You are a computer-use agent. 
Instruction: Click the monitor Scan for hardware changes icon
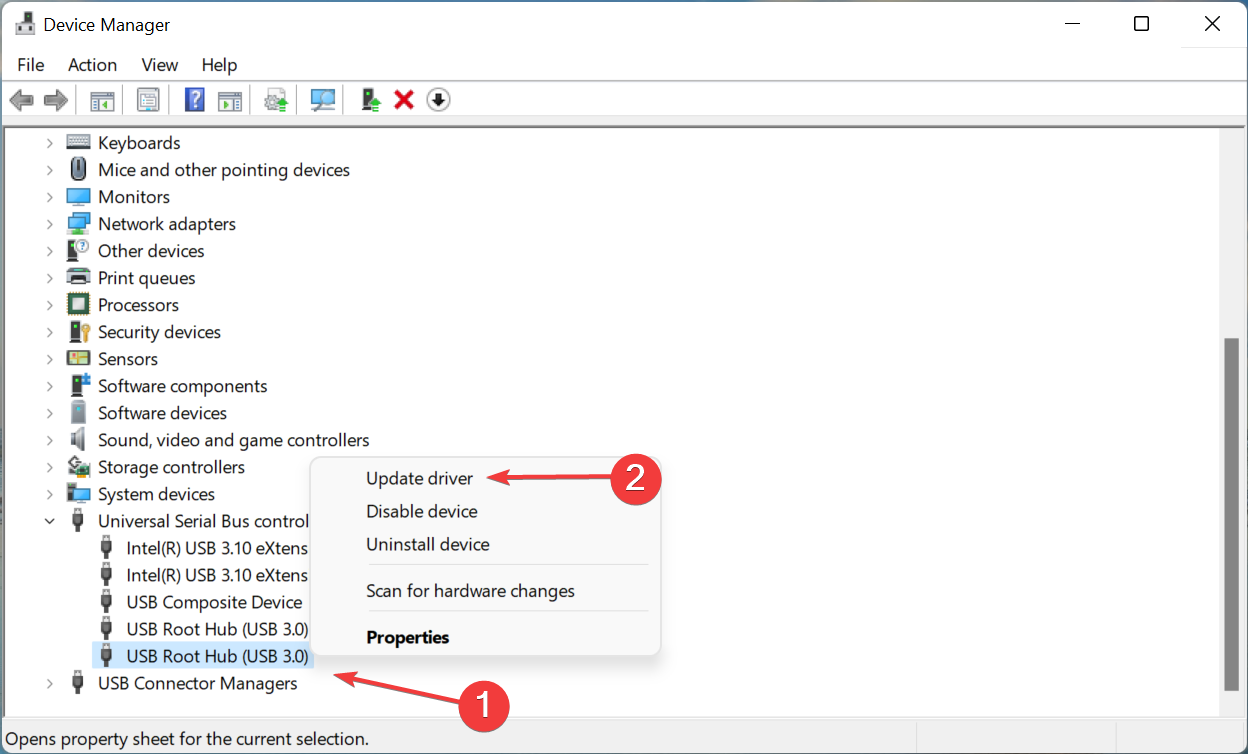click(323, 100)
